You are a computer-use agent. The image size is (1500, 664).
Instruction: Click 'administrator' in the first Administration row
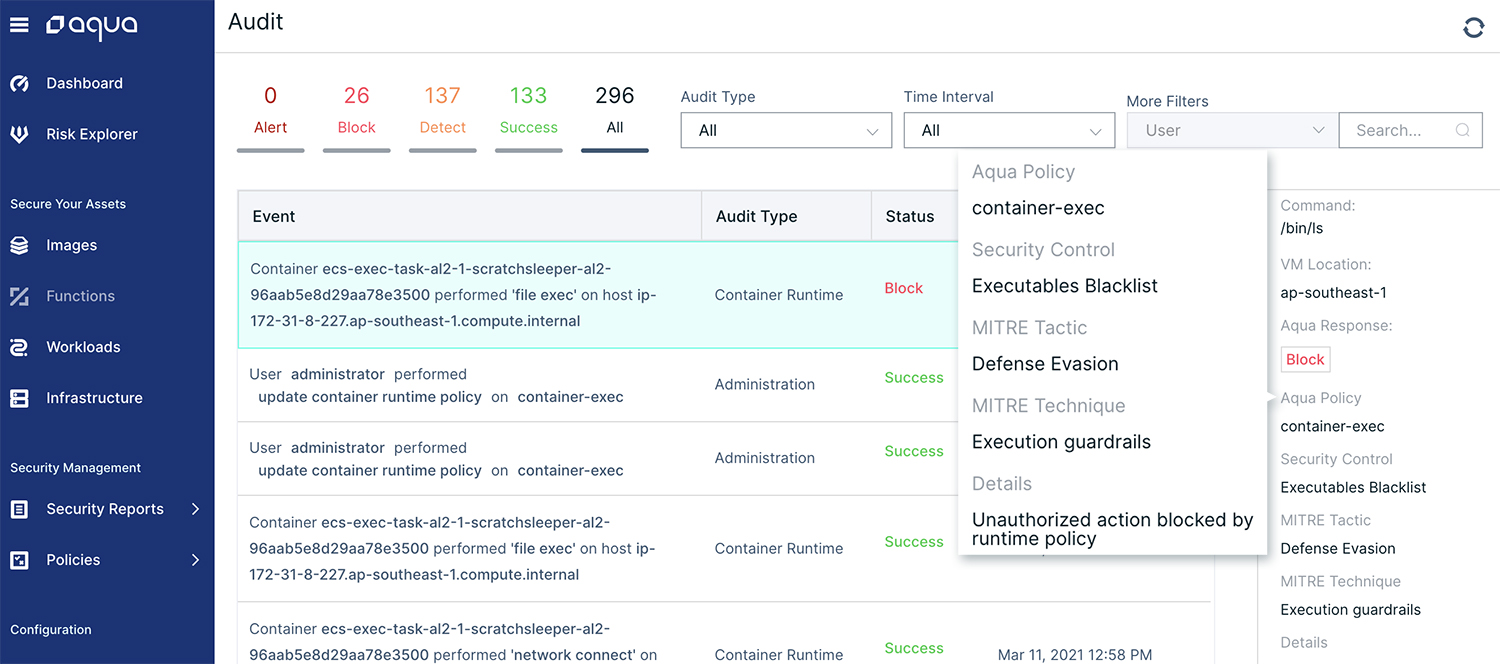tap(338, 374)
